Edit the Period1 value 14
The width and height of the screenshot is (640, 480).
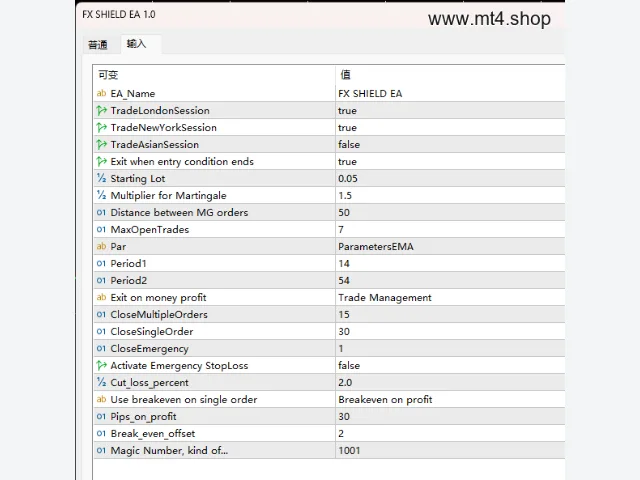[x=450, y=263]
